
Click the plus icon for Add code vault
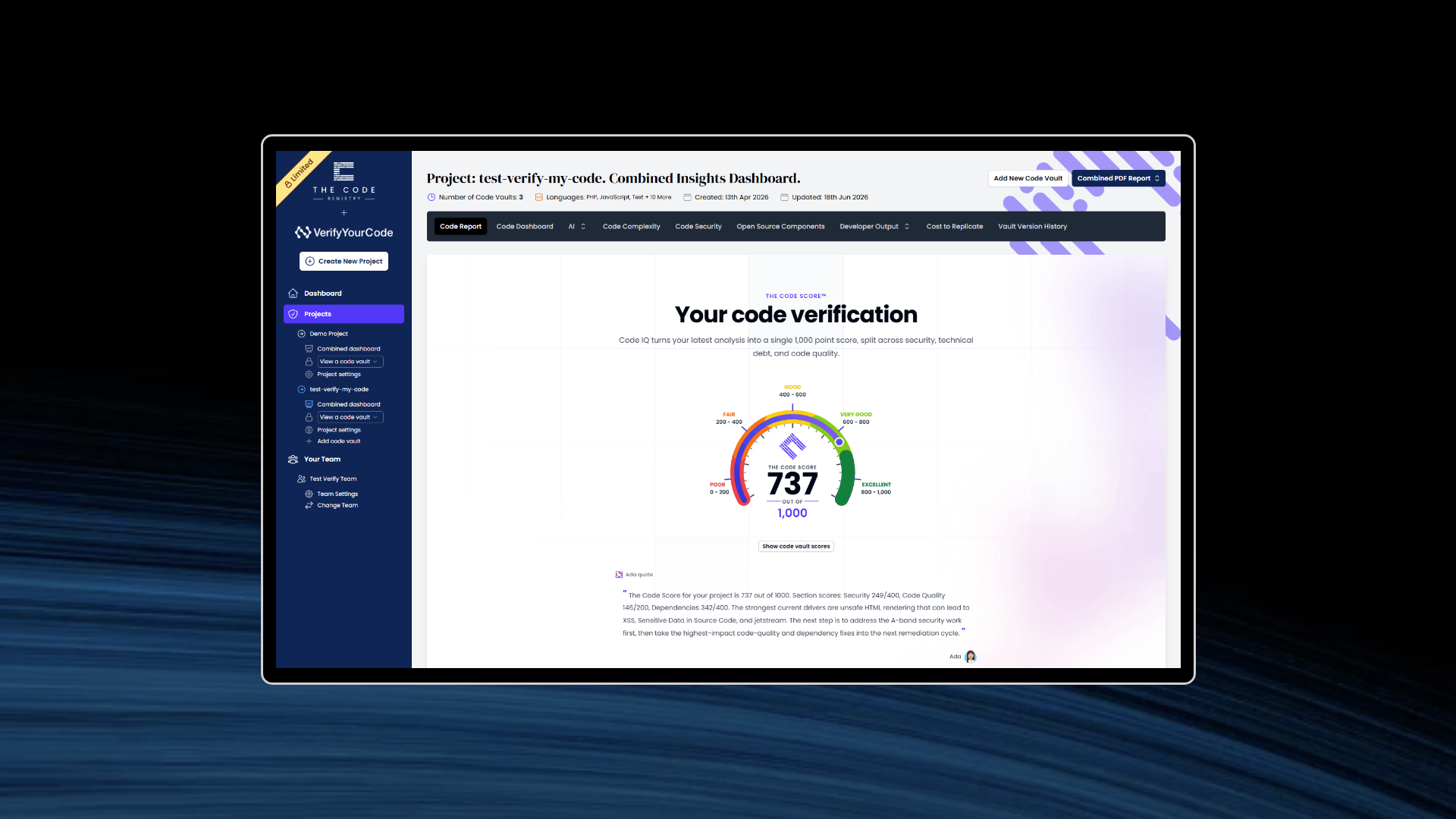309,441
